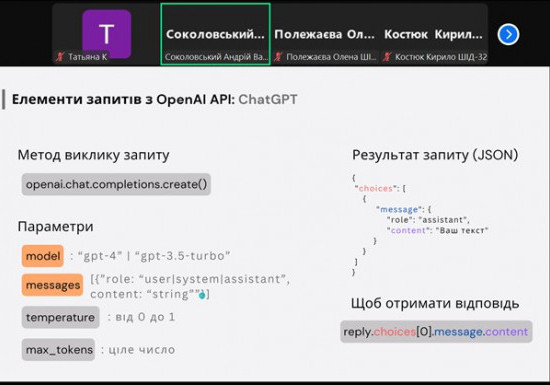Viewport: 550px width, 385px height.
Task: Click muted mic icon next to Костюк Кирило
Action: [x=387, y=56]
